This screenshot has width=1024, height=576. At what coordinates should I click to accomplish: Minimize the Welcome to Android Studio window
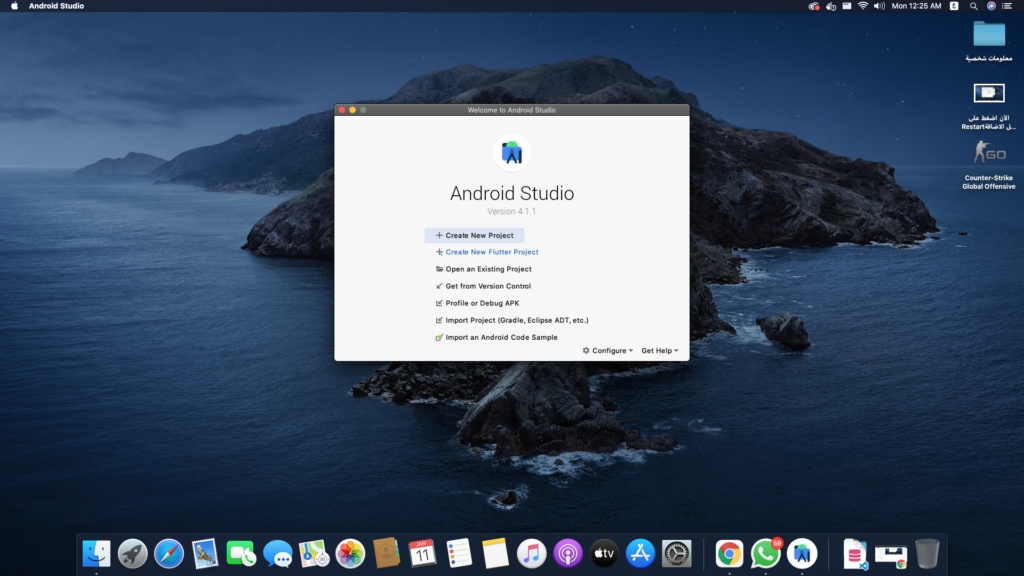353,110
